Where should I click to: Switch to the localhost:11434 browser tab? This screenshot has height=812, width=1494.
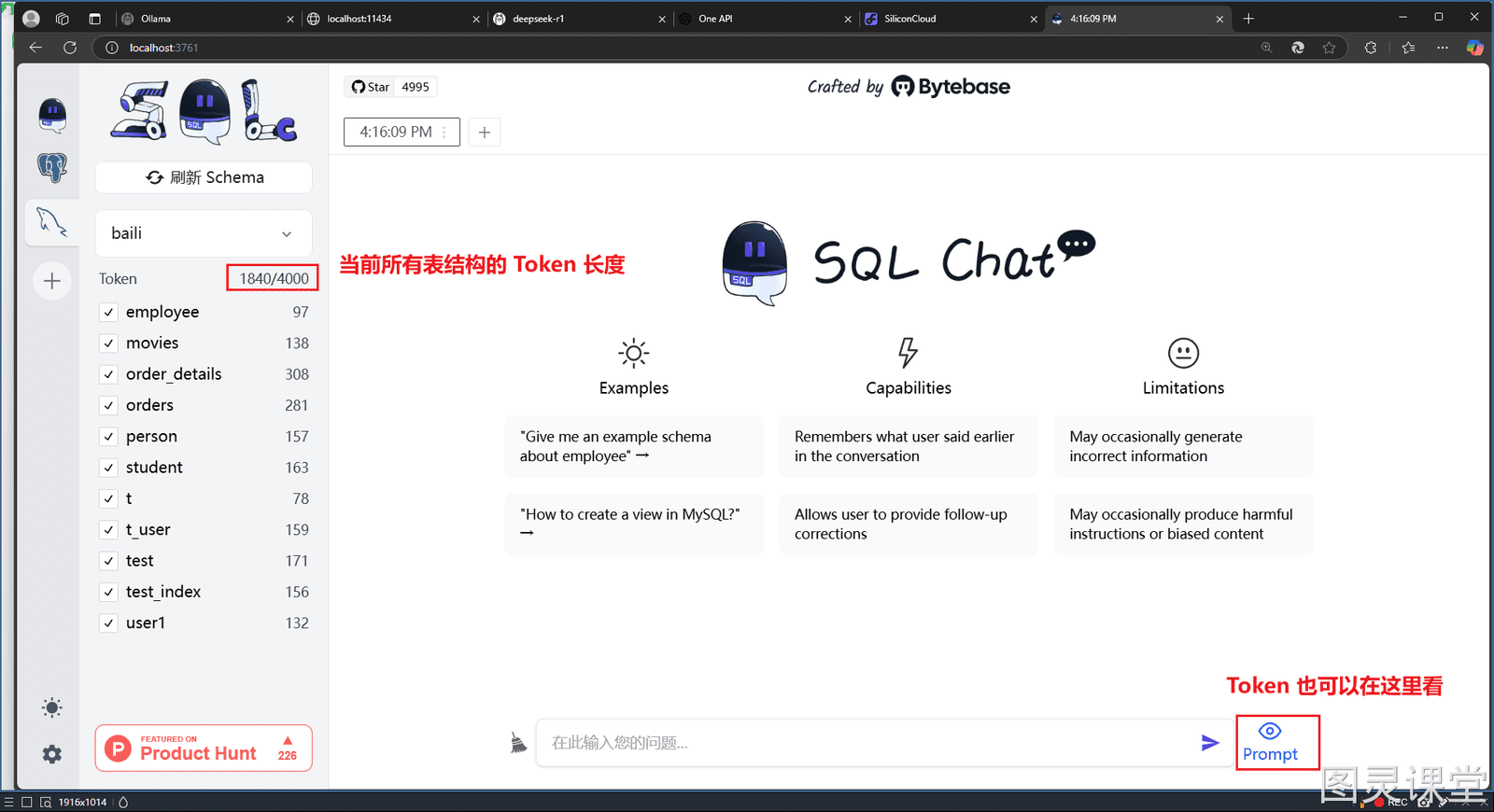point(392,19)
